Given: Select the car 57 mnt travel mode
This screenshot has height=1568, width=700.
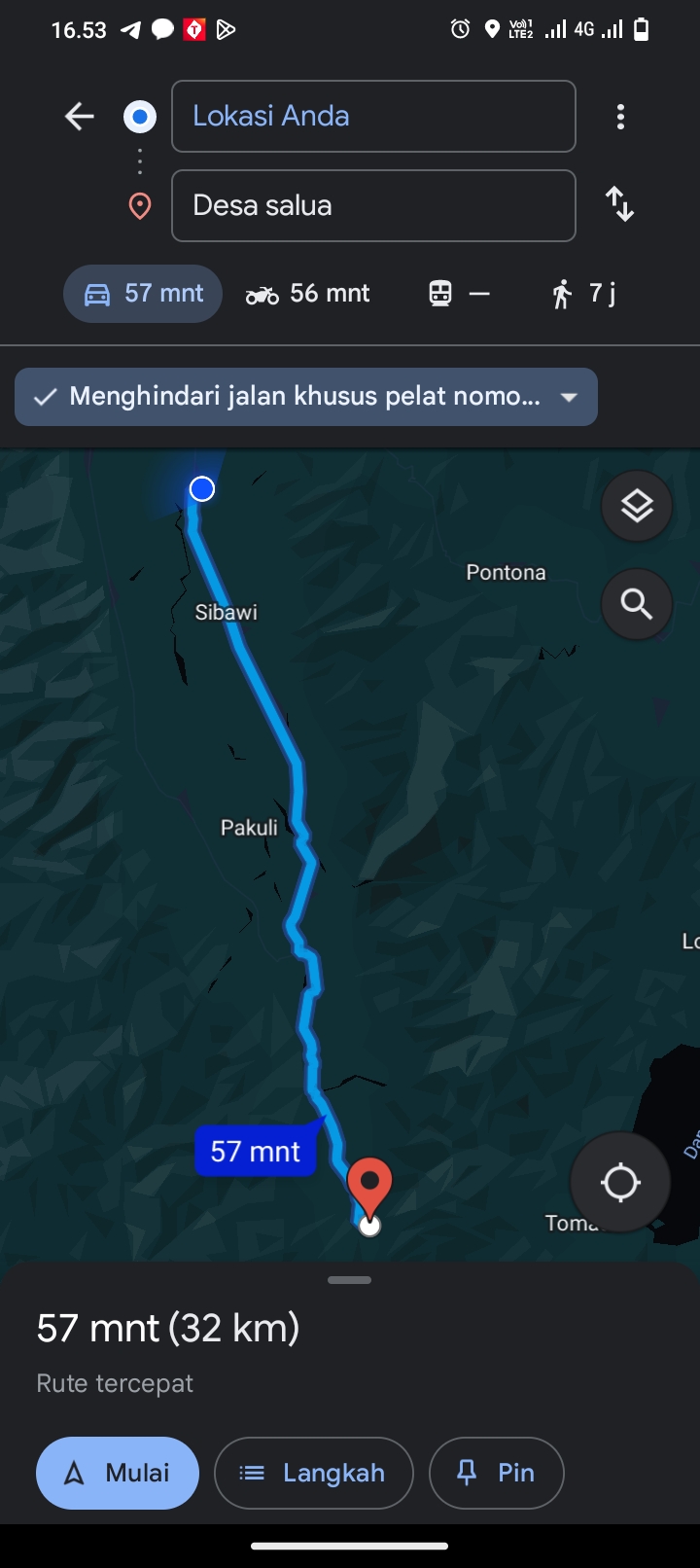Looking at the screenshot, I should [x=143, y=294].
